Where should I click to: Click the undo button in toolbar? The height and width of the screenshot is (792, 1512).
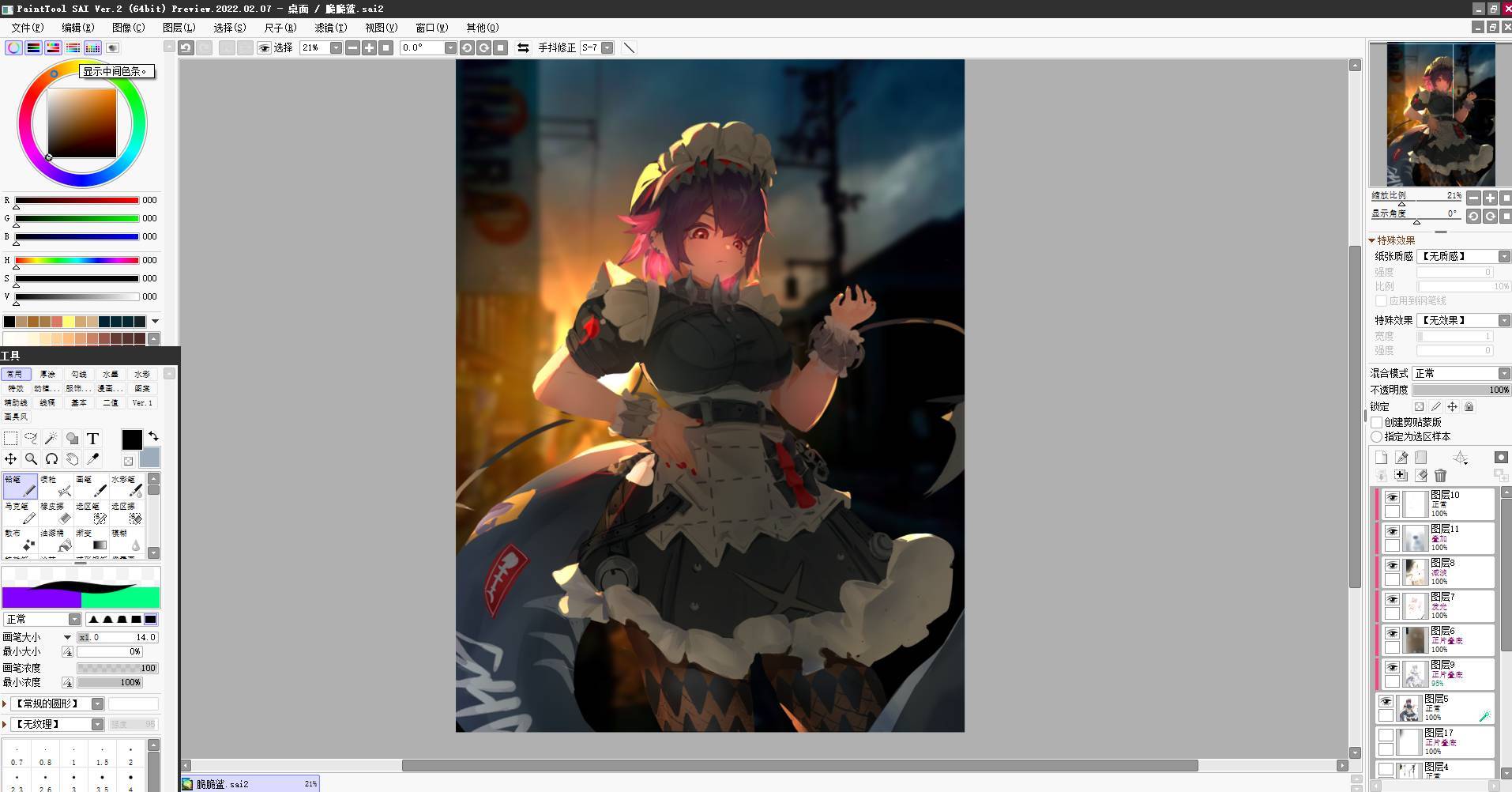pyautogui.click(x=186, y=47)
